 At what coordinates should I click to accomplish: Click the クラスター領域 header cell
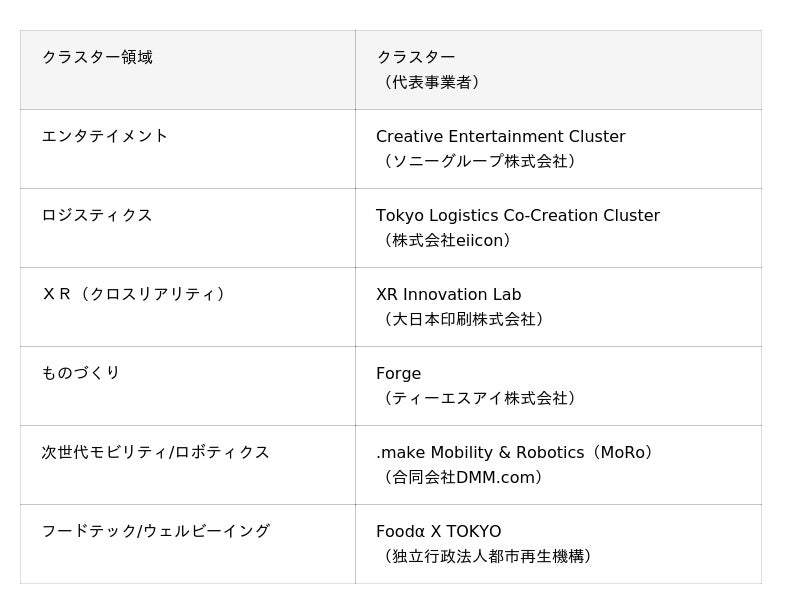(x=97, y=57)
